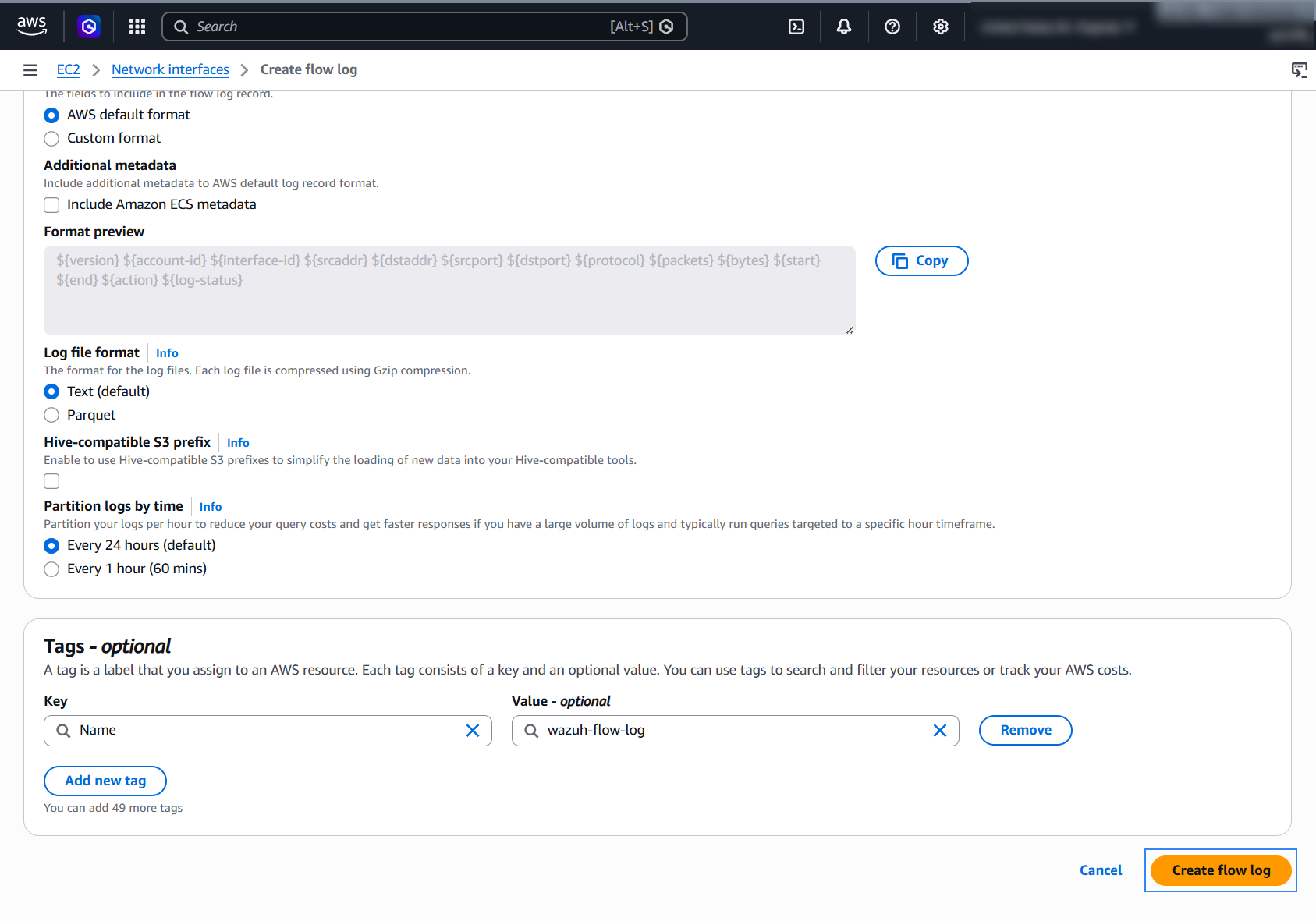Enable Include Amazon ECS metadata
The height and width of the screenshot is (921, 1316).
tap(51, 205)
